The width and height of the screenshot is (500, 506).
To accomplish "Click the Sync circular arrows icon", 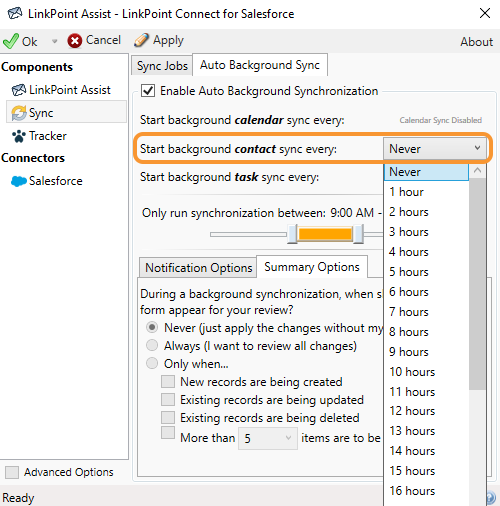I will (x=19, y=113).
